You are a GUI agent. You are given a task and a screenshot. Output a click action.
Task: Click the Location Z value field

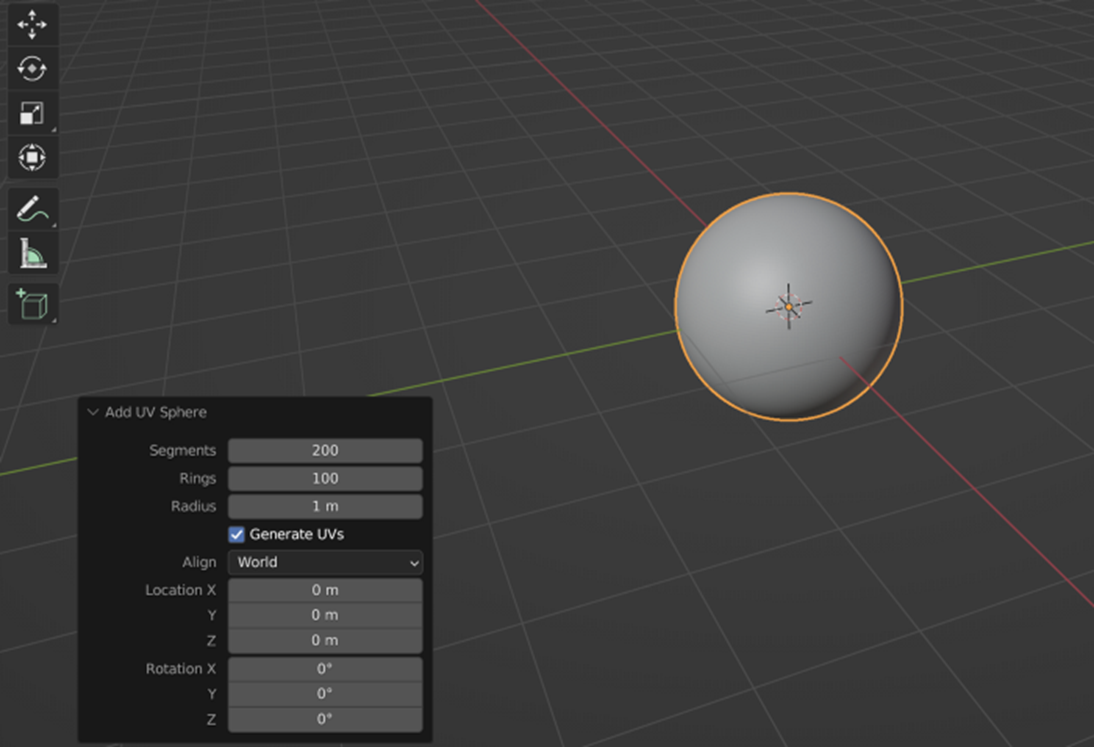pos(325,640)
